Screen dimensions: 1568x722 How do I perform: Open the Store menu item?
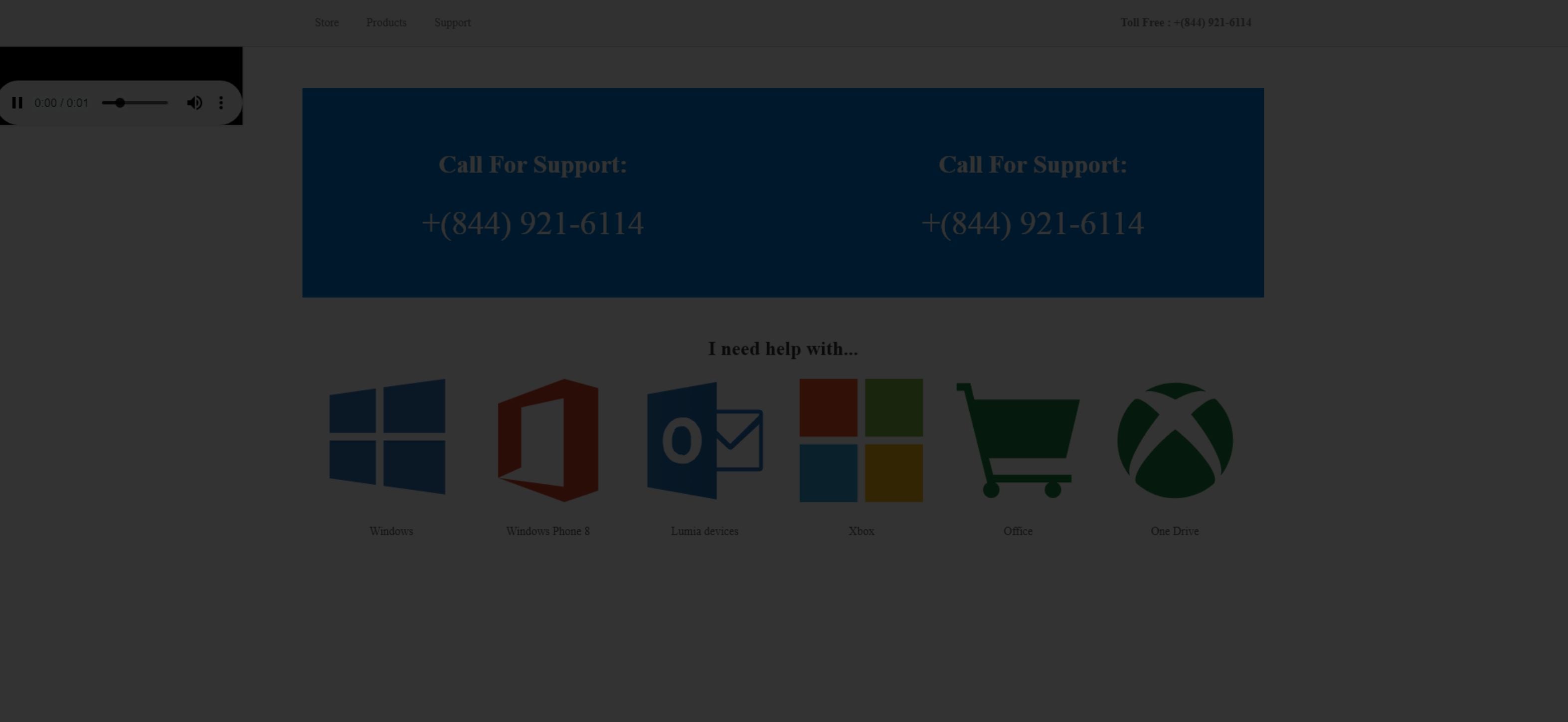[326, 22]
